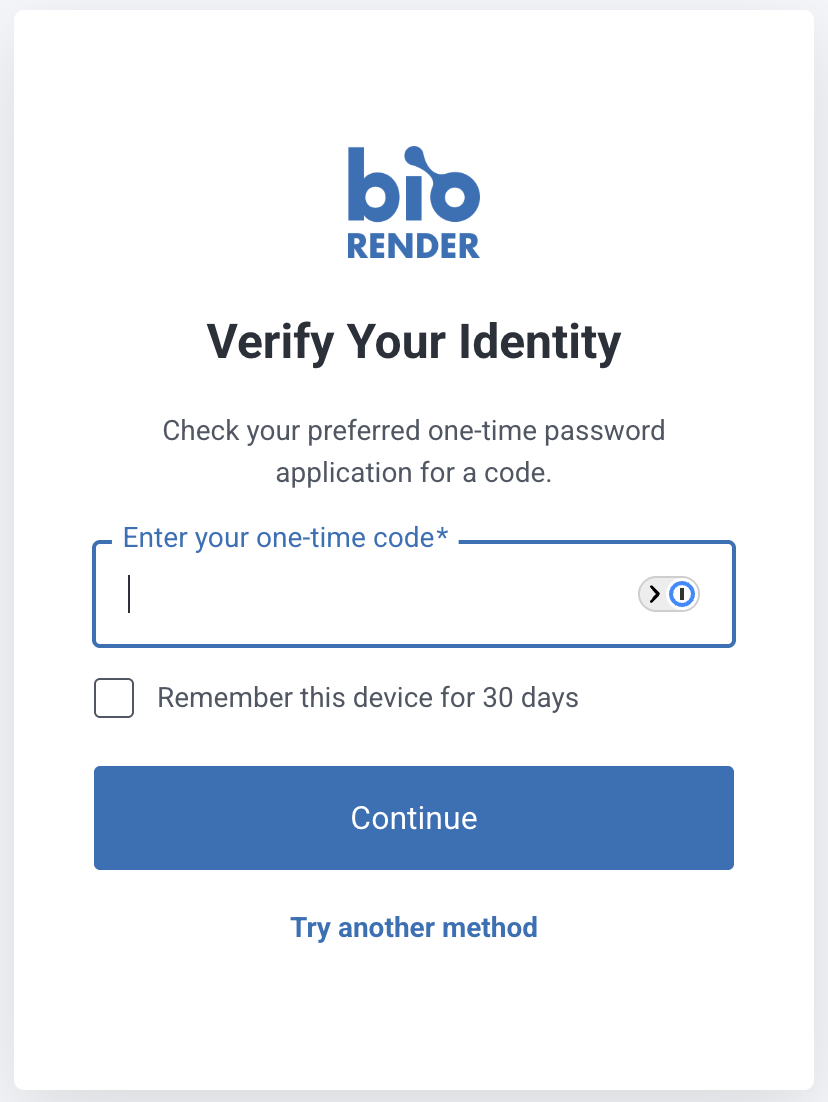Check Remember this device for 30 days
The height and width of the screenshot is (1102, 828).
(x=114, y=697)
